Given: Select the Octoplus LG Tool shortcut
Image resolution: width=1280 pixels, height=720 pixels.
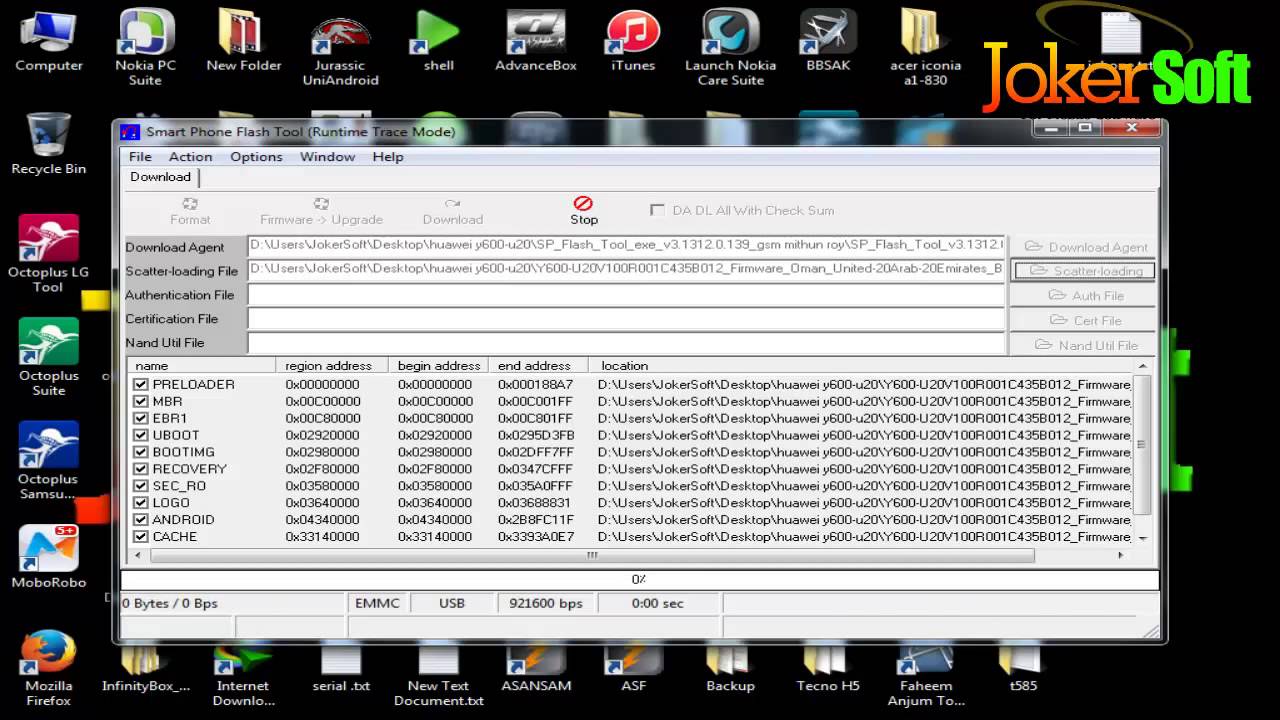Looking at the screenshot, I should coord(48,254).
